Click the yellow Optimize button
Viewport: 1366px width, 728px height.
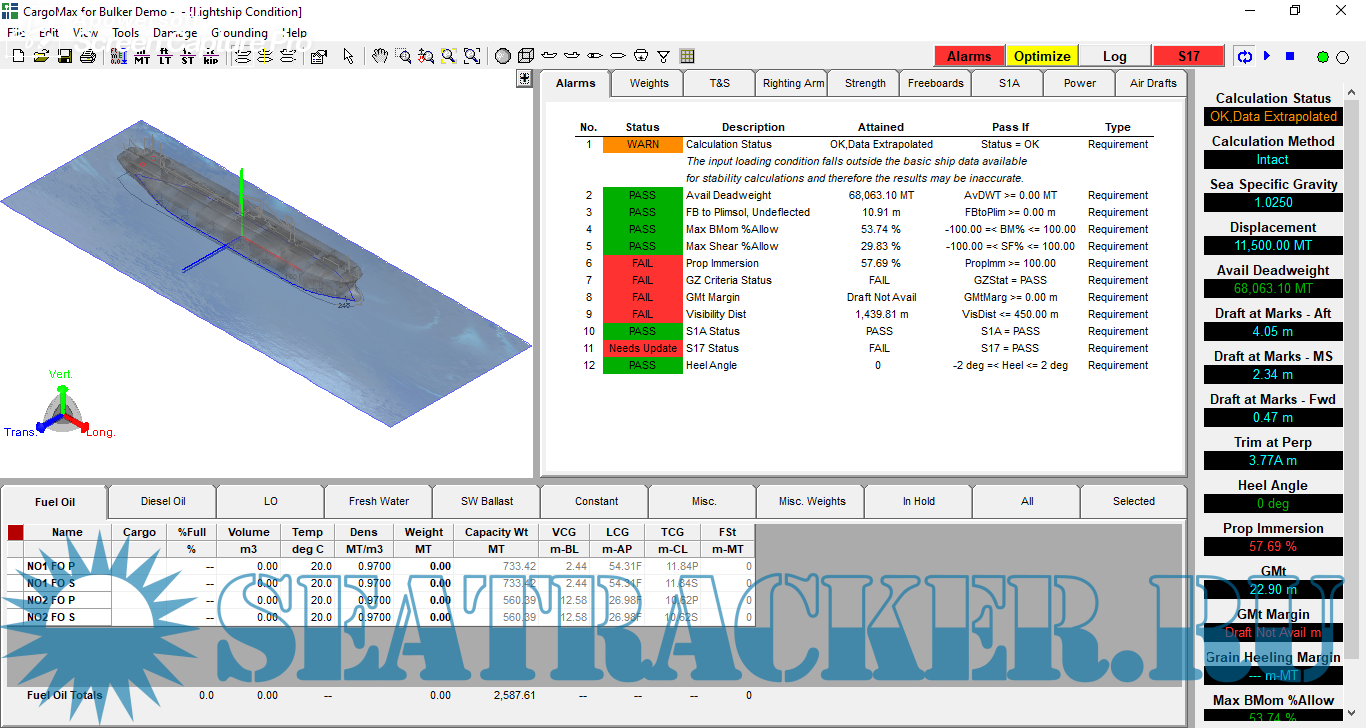coord(1042,56)
